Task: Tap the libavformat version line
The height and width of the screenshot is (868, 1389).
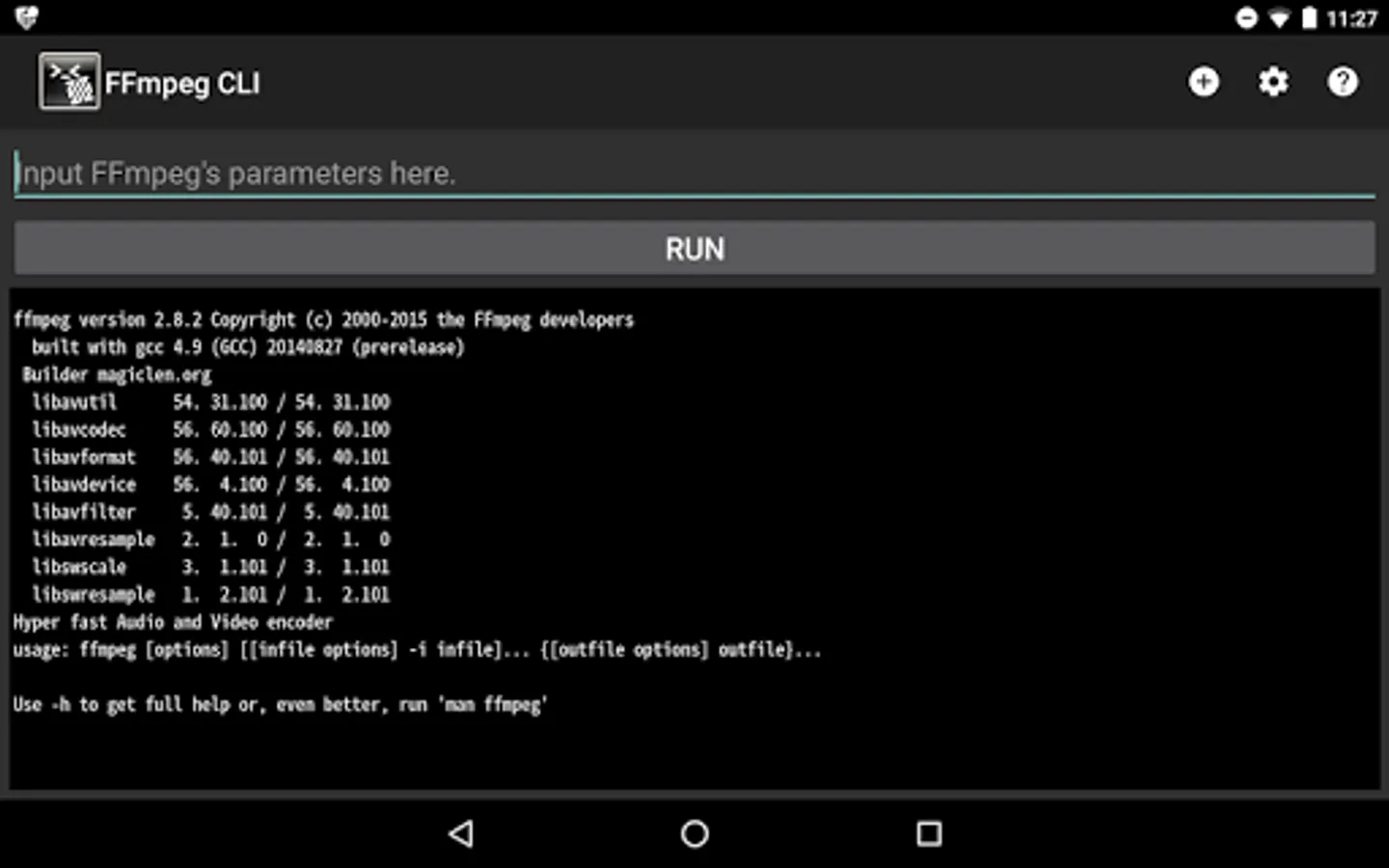Action: click(211, 457)
